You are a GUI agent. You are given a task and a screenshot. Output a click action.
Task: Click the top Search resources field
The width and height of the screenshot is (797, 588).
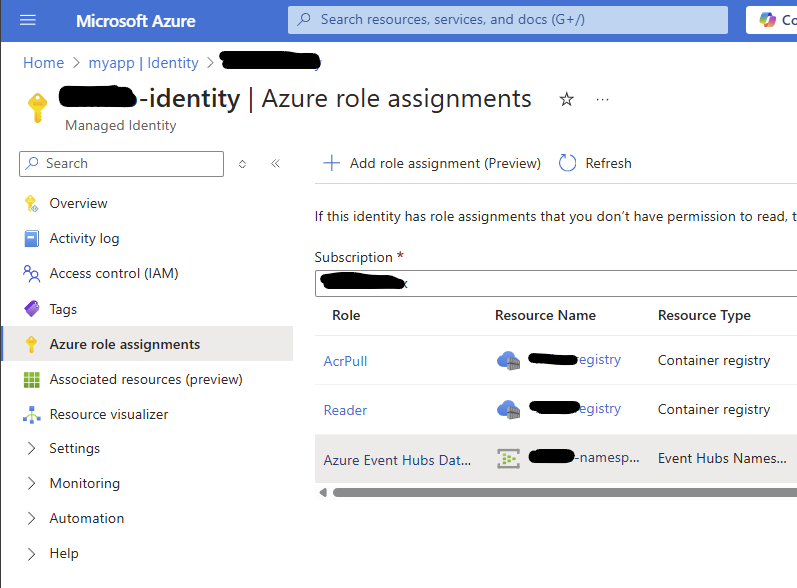(508, 20)
